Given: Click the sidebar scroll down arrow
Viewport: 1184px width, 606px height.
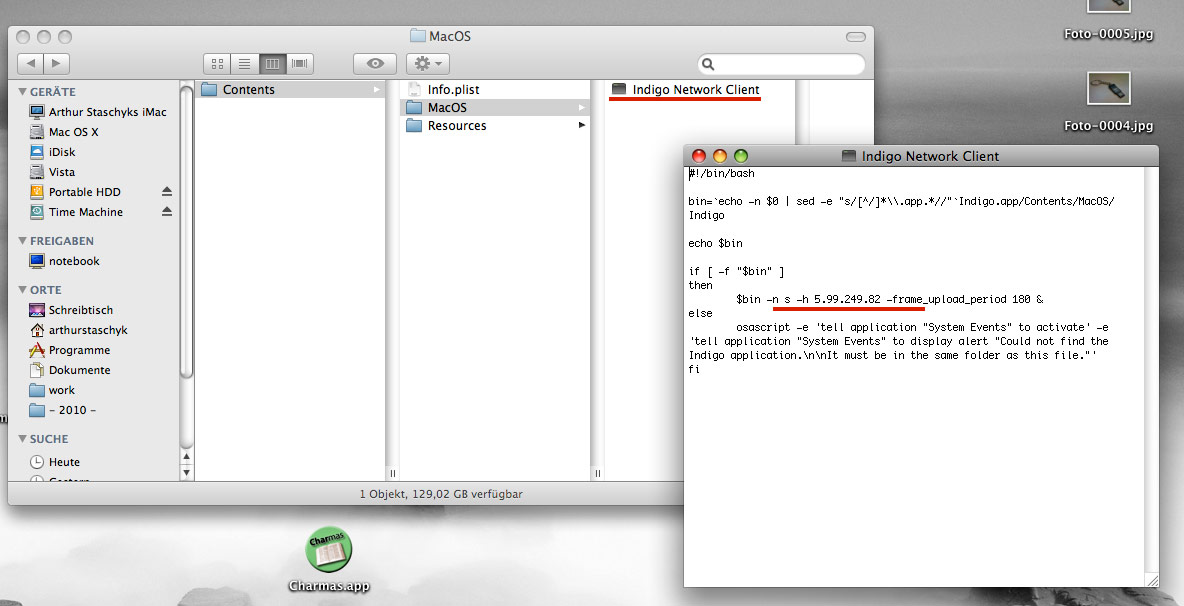Looking at the screenshot, I should (x=187, y=472).
